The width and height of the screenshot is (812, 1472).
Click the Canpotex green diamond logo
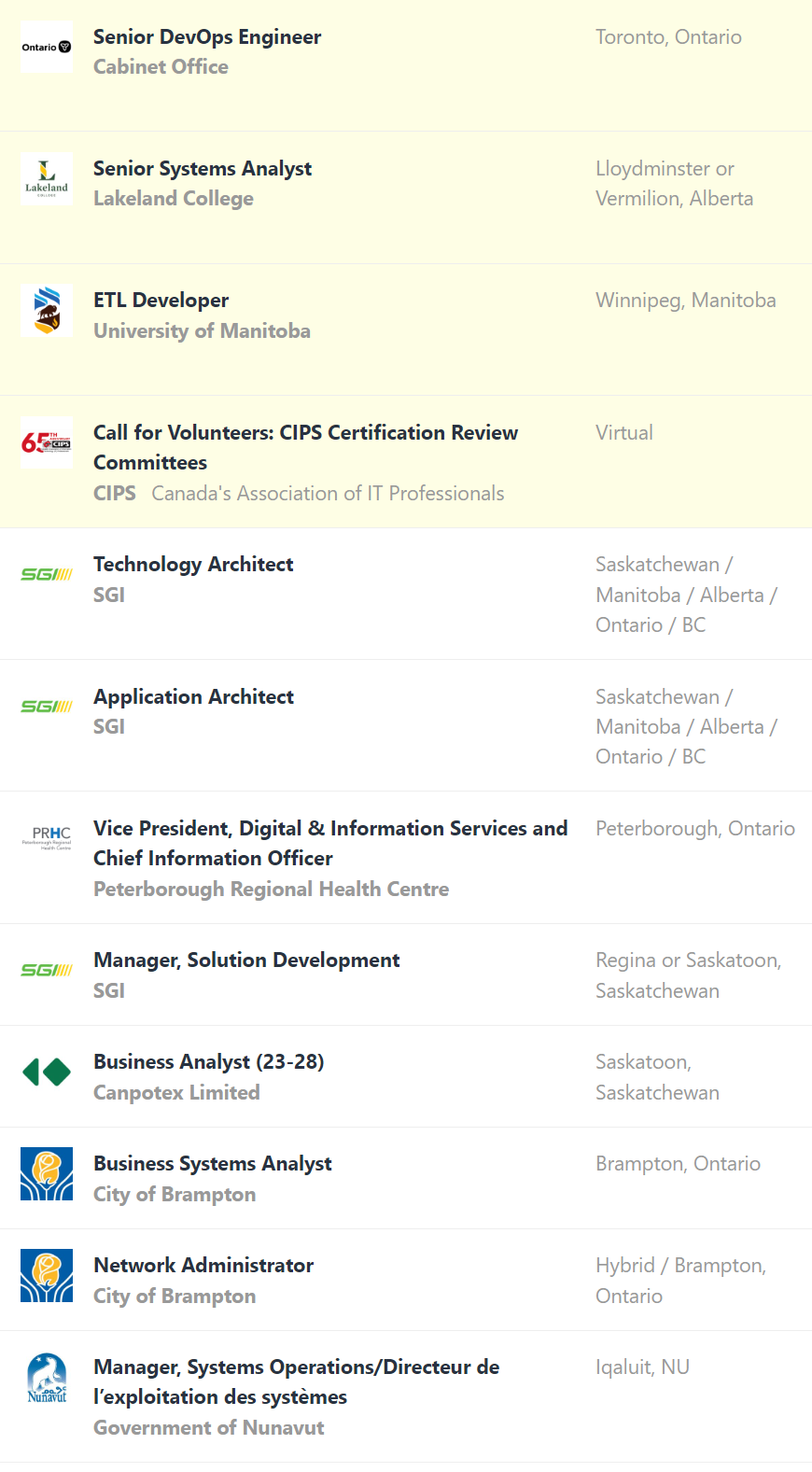(x=47, y=1072)
